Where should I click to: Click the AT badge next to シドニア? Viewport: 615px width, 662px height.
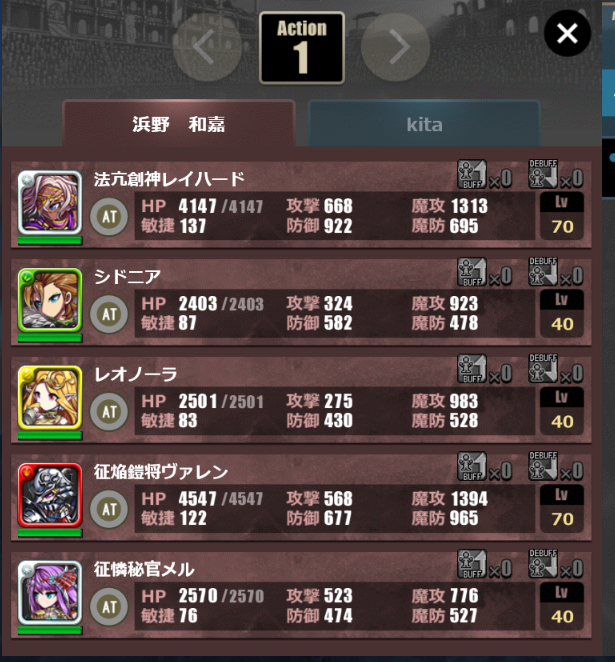(x=109, y=314)
